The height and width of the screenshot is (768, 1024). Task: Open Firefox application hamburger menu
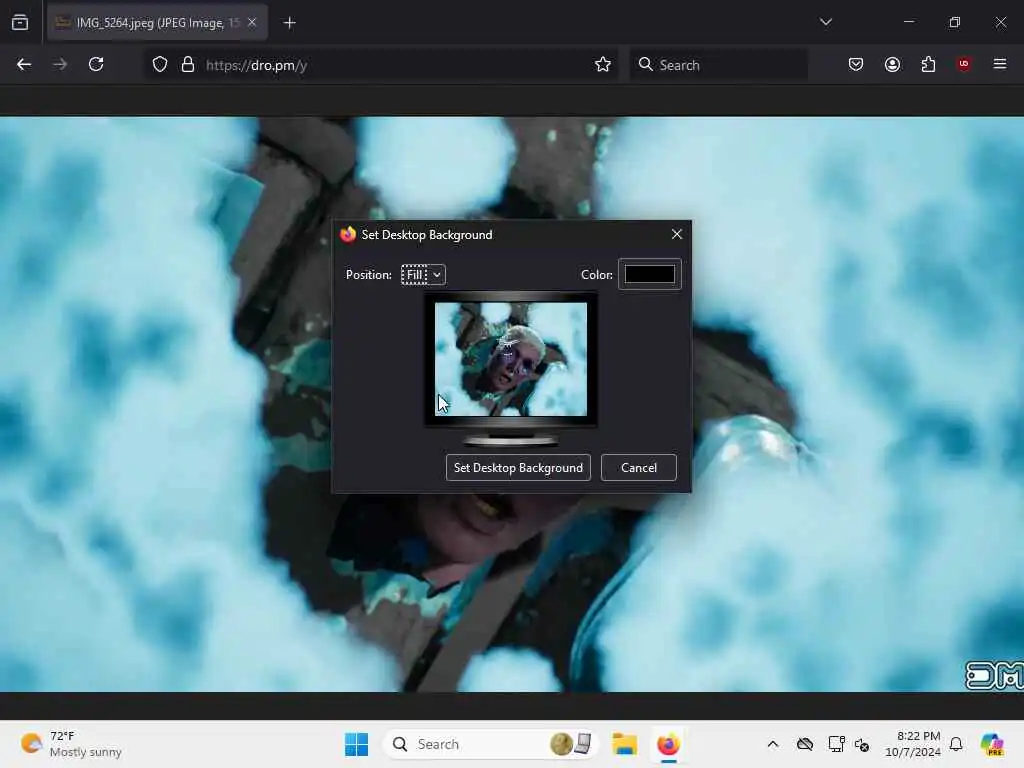(x=1000, y=64)
